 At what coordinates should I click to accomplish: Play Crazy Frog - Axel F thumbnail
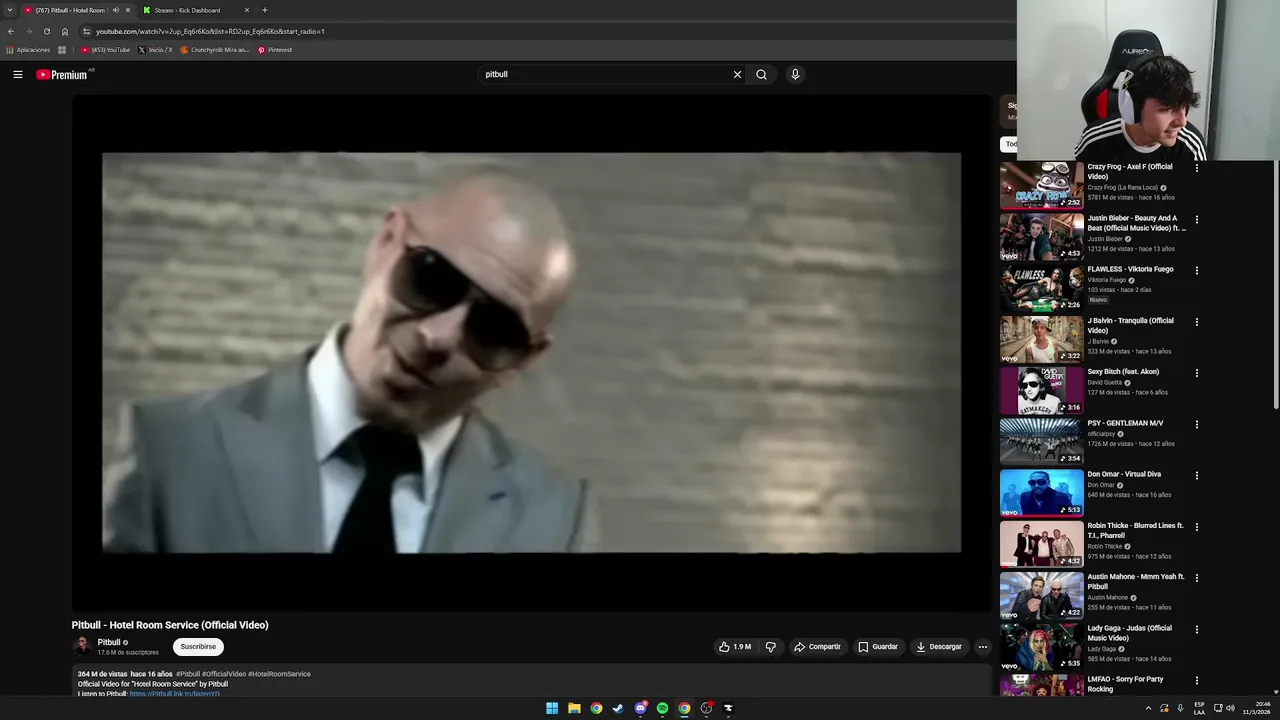(1042, 185)
